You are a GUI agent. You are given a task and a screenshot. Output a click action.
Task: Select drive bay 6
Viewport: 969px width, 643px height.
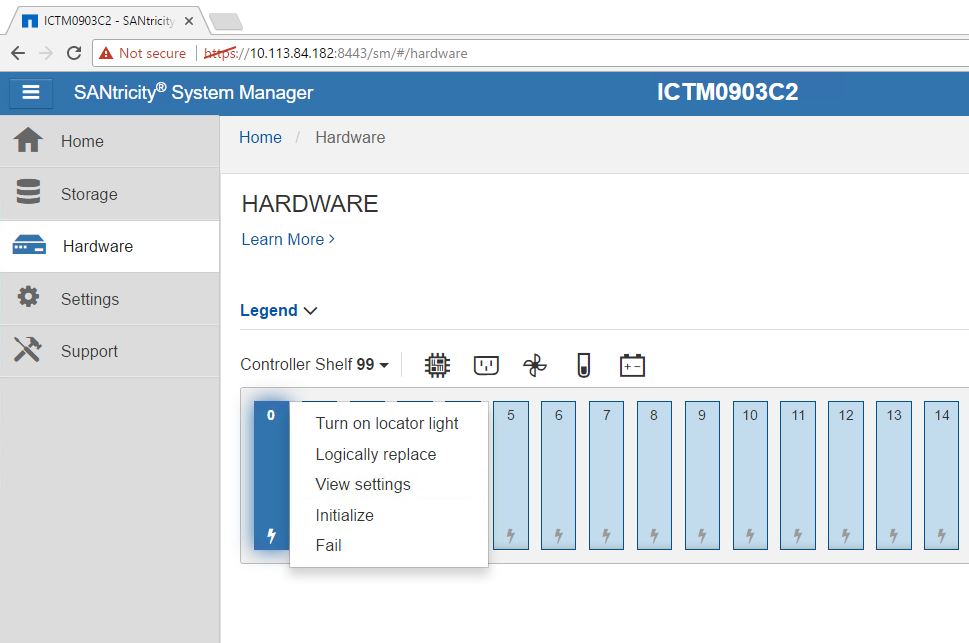[558, 475]
